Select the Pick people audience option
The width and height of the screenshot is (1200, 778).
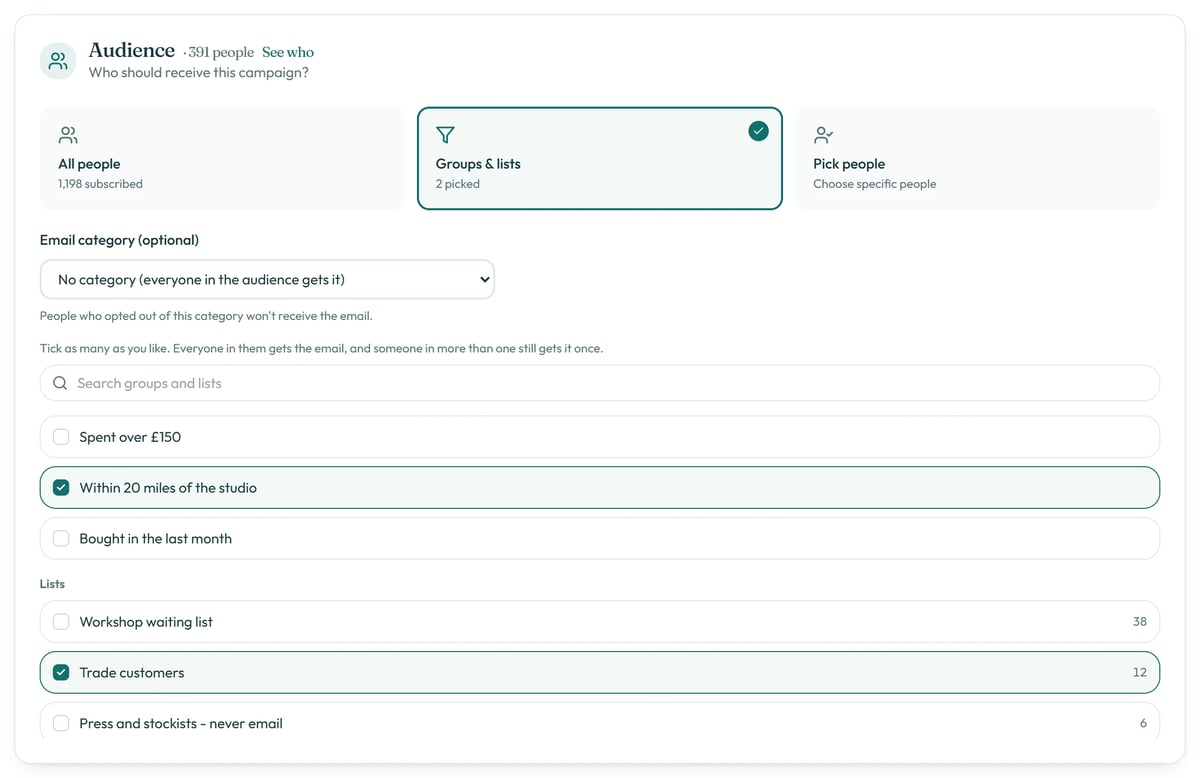[x=978, y=158]
